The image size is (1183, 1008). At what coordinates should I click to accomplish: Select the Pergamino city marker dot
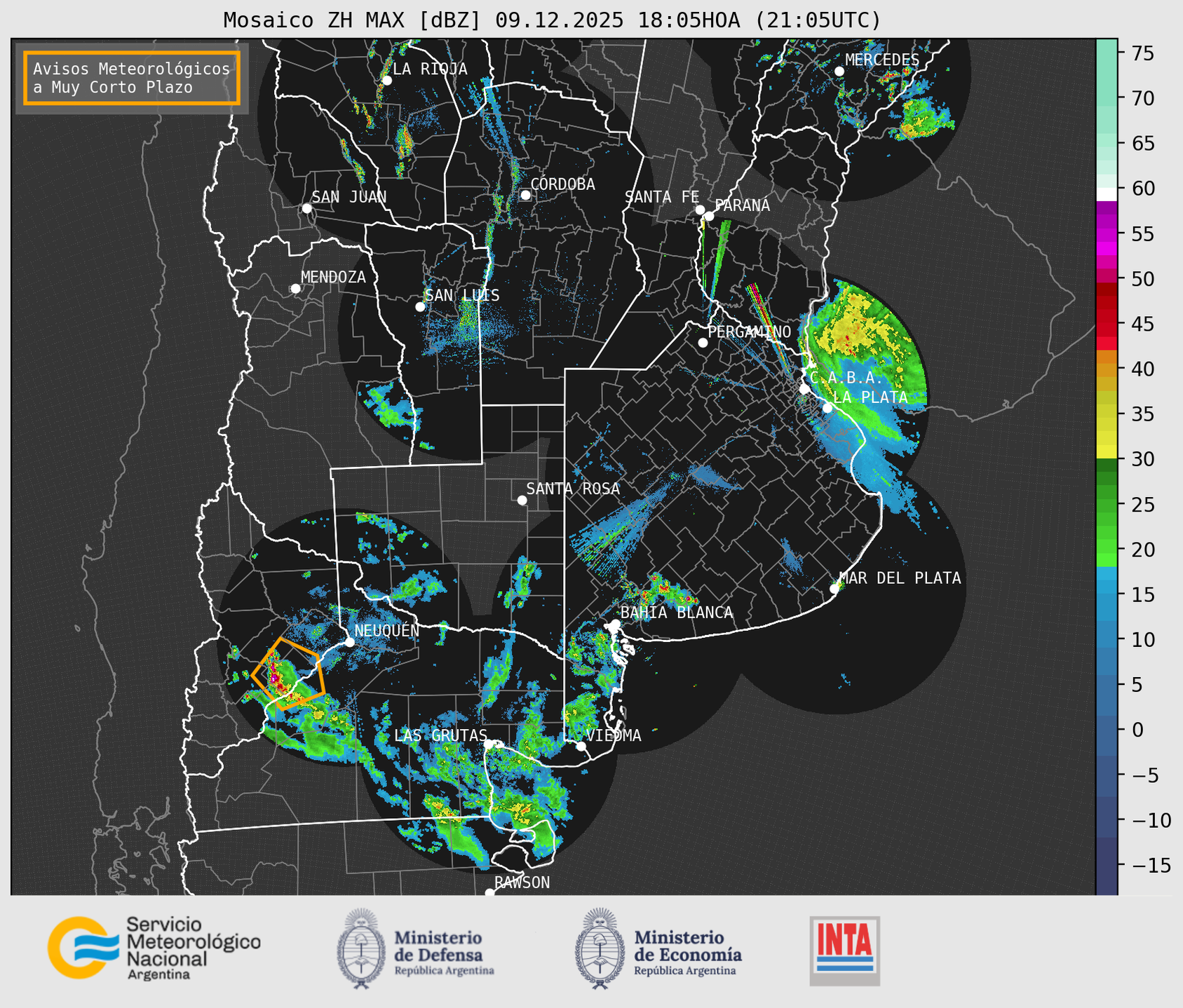[x=703, y=343]
